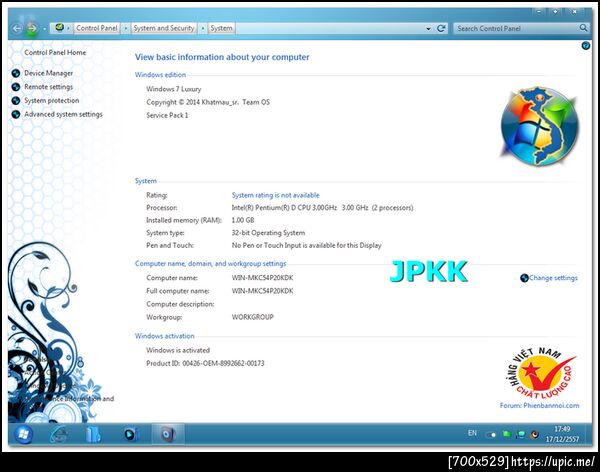
Task: Select the Product ID value text
Action: [223, 363]
